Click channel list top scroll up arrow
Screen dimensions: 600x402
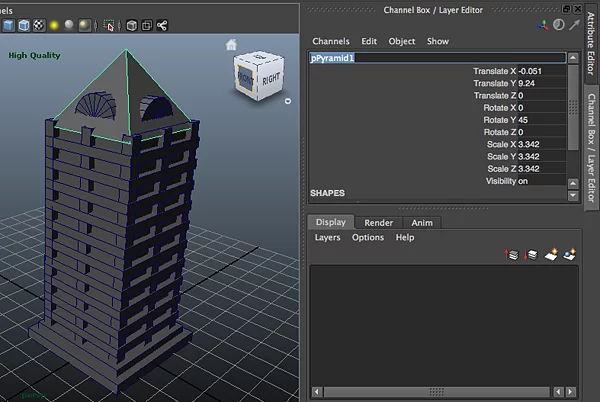pos(573,58)
